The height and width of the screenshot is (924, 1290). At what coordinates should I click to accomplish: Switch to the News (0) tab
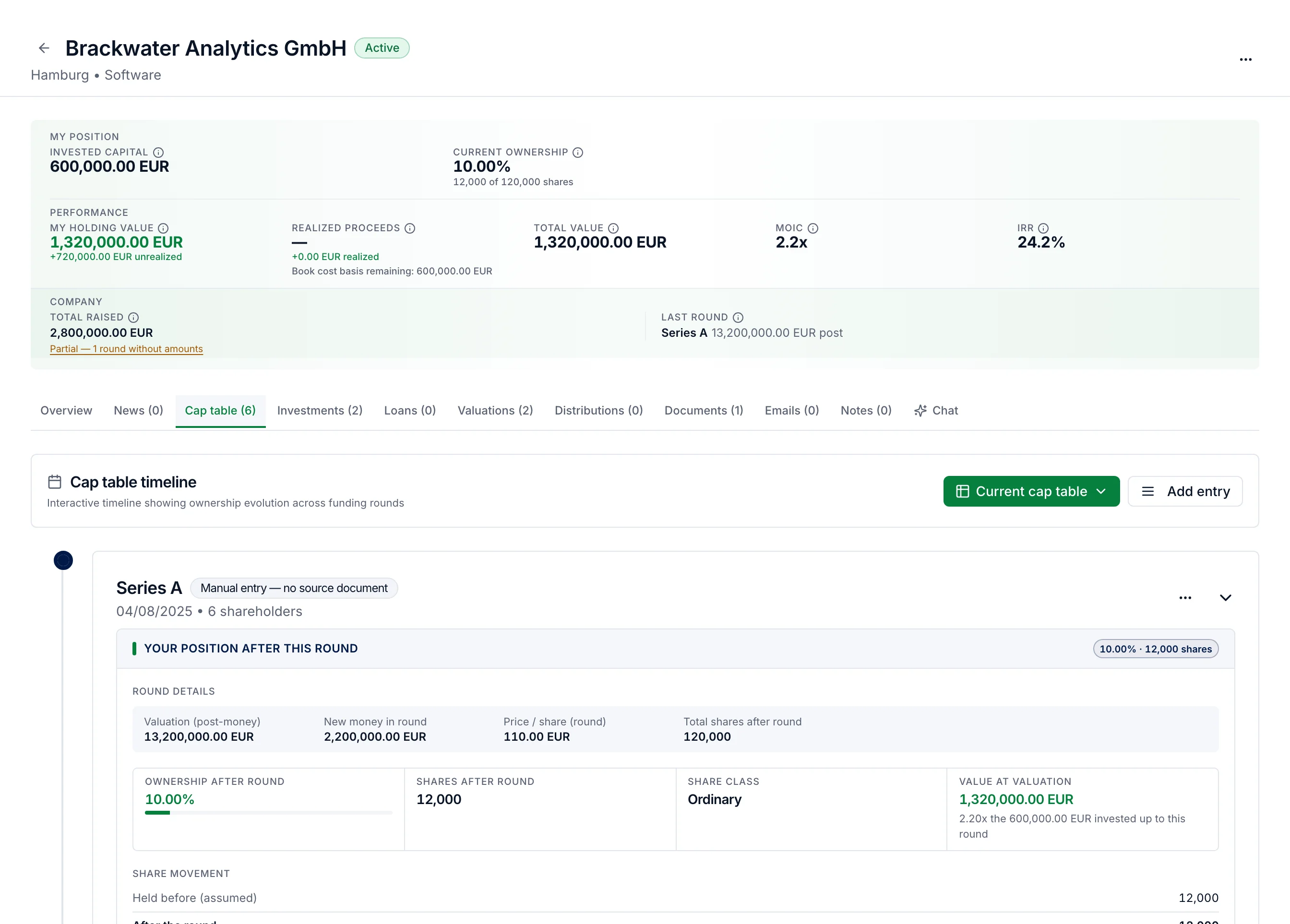[138, 411]
